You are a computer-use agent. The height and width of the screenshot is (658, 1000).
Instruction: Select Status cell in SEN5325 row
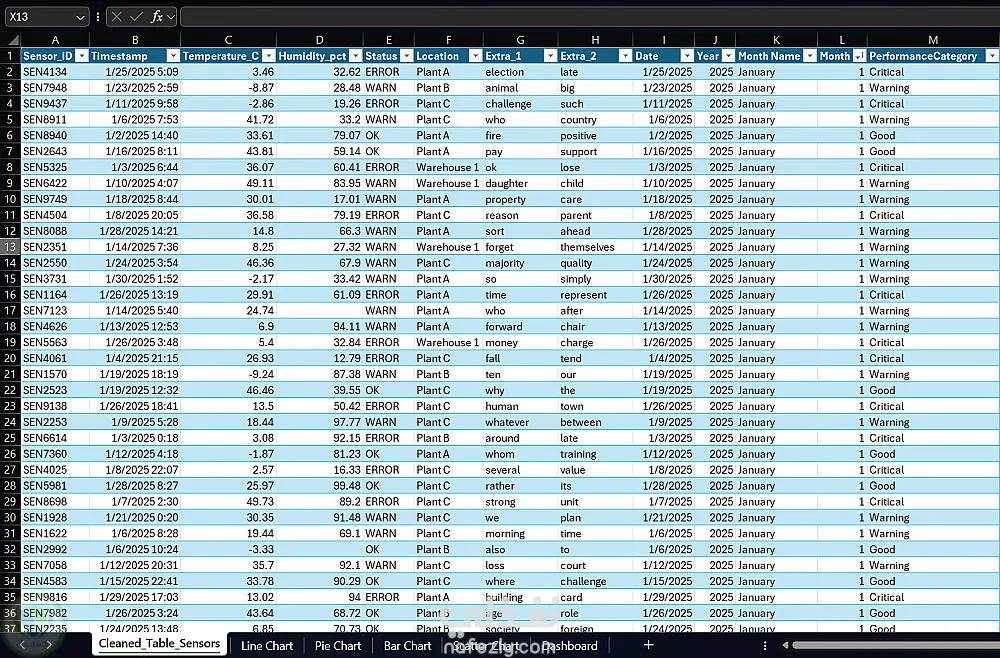pos(388,167)
